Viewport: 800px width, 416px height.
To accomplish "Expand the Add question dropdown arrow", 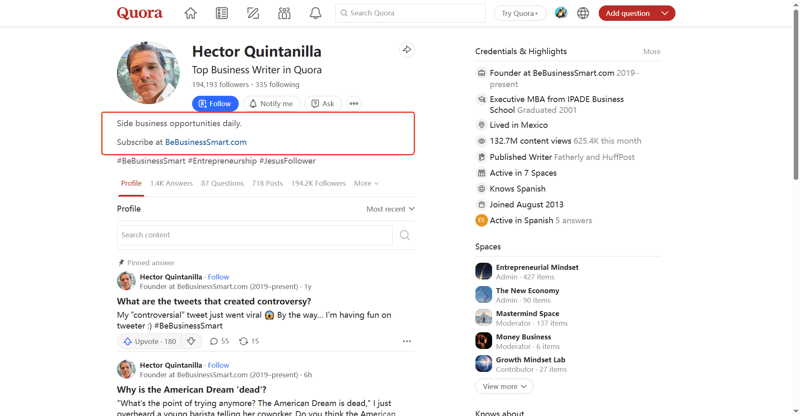I will click(665, 13).
